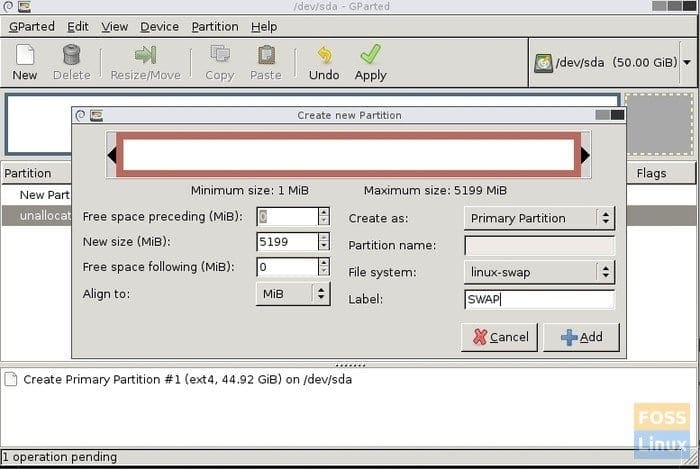The width and height of the screenshot is (700, 469).
Task: Click the '1 operation pending' status text
Action: (x=60, y=457)
